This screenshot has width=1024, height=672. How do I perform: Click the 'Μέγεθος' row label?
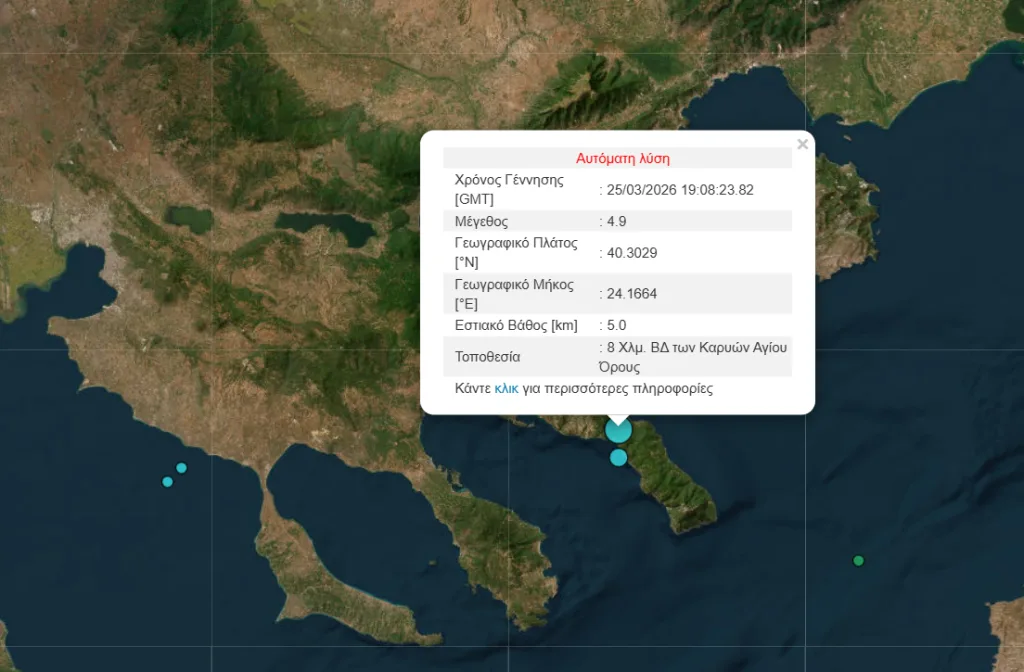pos(482,221)
